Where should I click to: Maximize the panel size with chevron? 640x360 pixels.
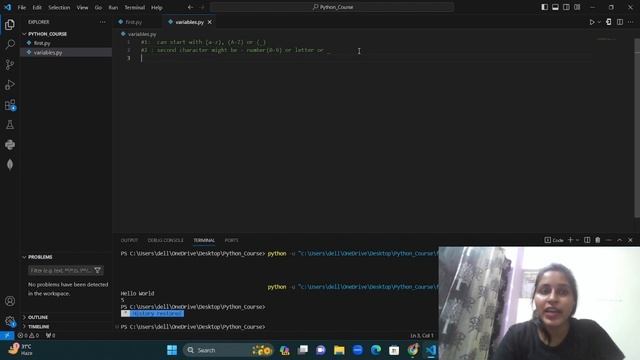(620, 240)
